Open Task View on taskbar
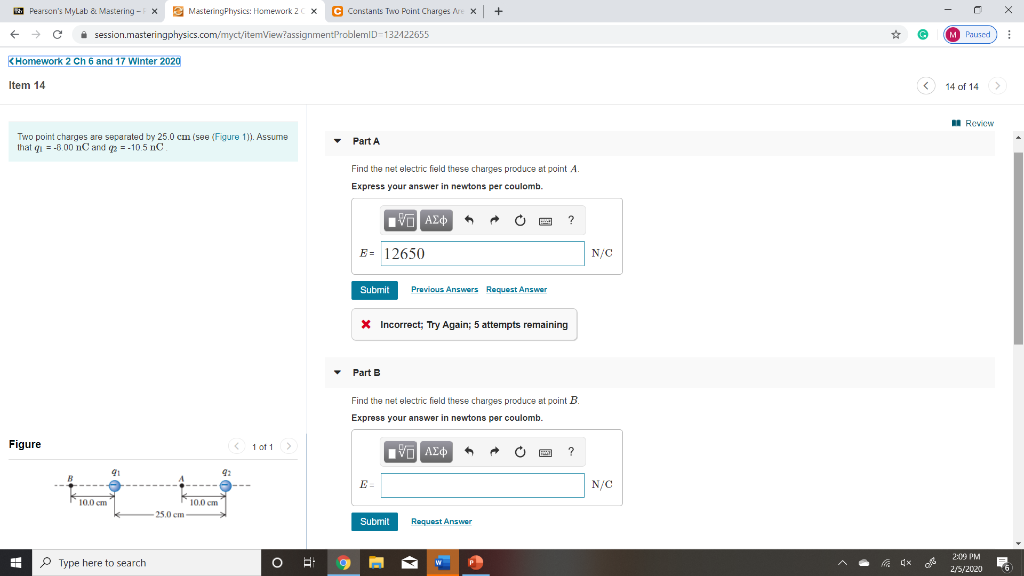Screen dimensions: 1024x576 coord(309,562)
